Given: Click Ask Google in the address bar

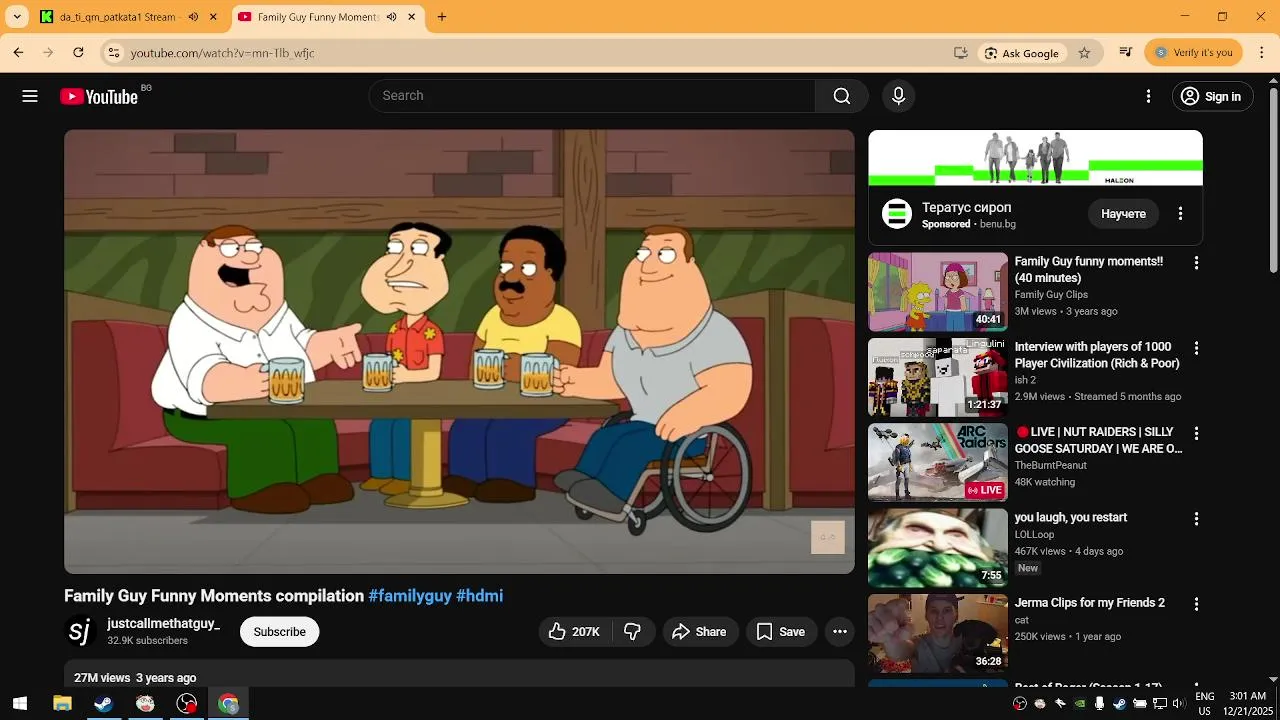Looking at the screenshot, I should [1021, 53].
